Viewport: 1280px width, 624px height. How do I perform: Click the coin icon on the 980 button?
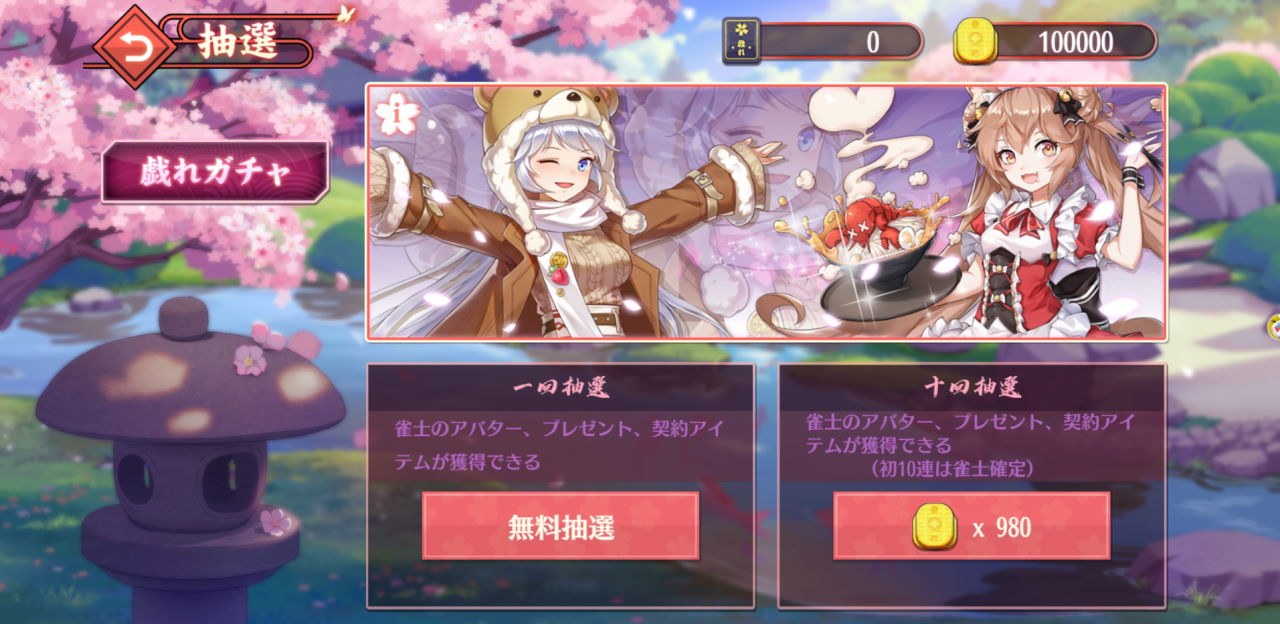[x=934, y=528]
